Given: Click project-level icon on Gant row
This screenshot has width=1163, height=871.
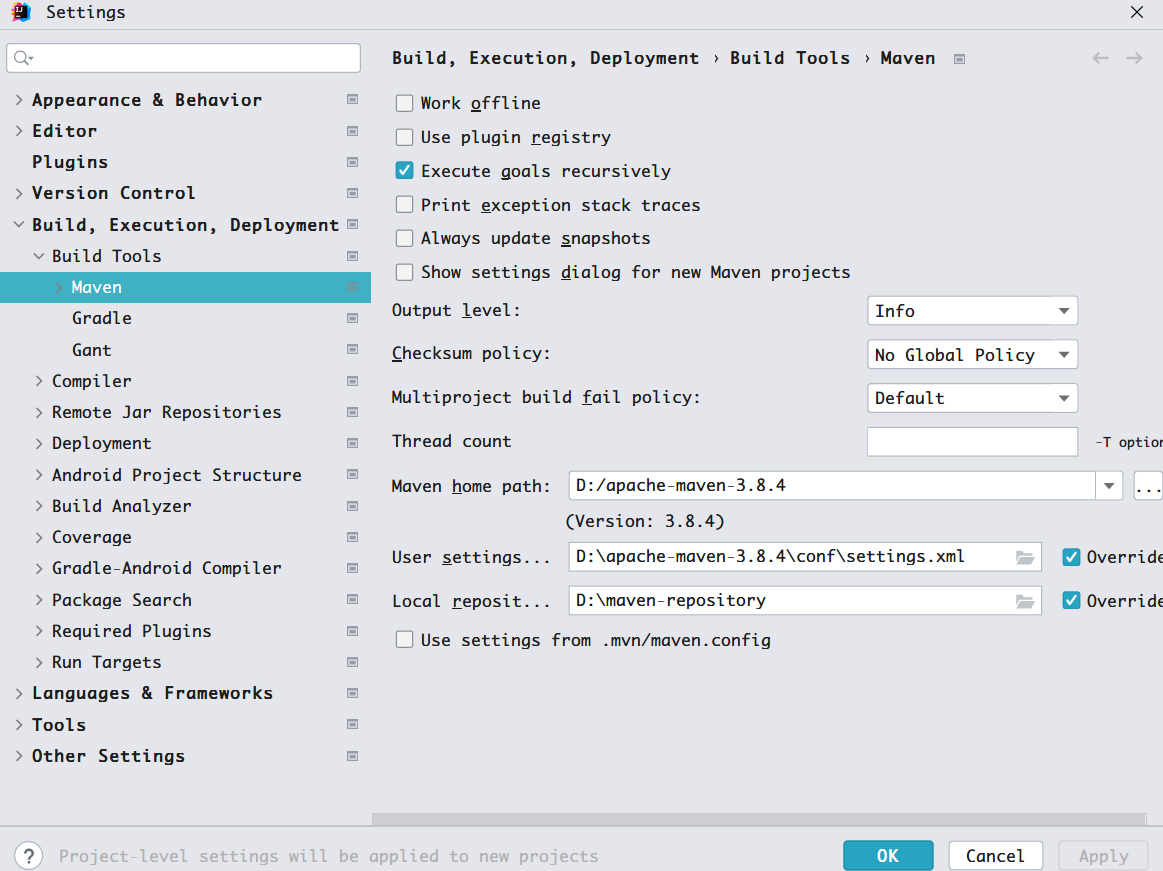Looking at the screenshot, I should click(352, 349).
